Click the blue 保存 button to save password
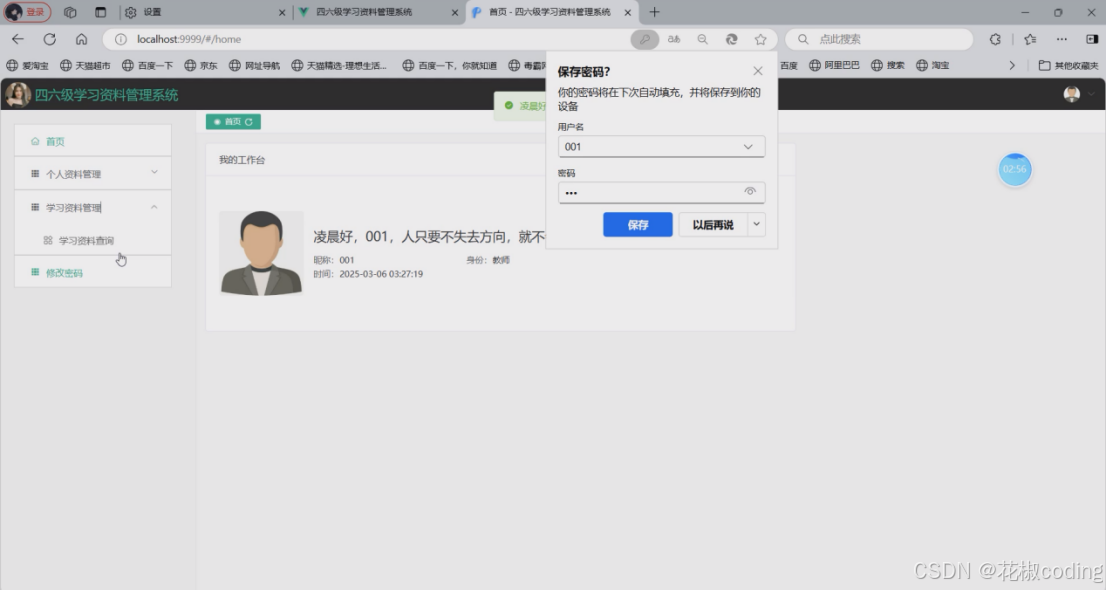Viewport: 1107px width, 591px height. click(x=637, y=224)
